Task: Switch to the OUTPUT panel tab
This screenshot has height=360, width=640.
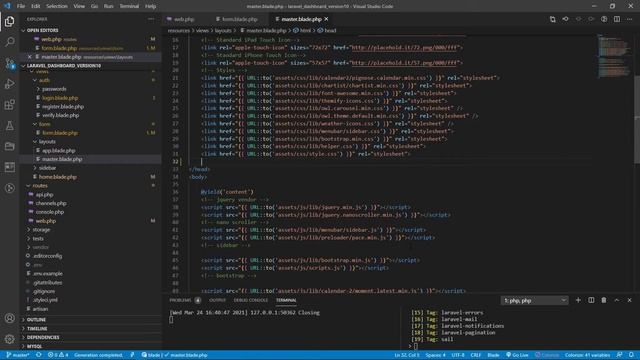Action: coord(218,300)
